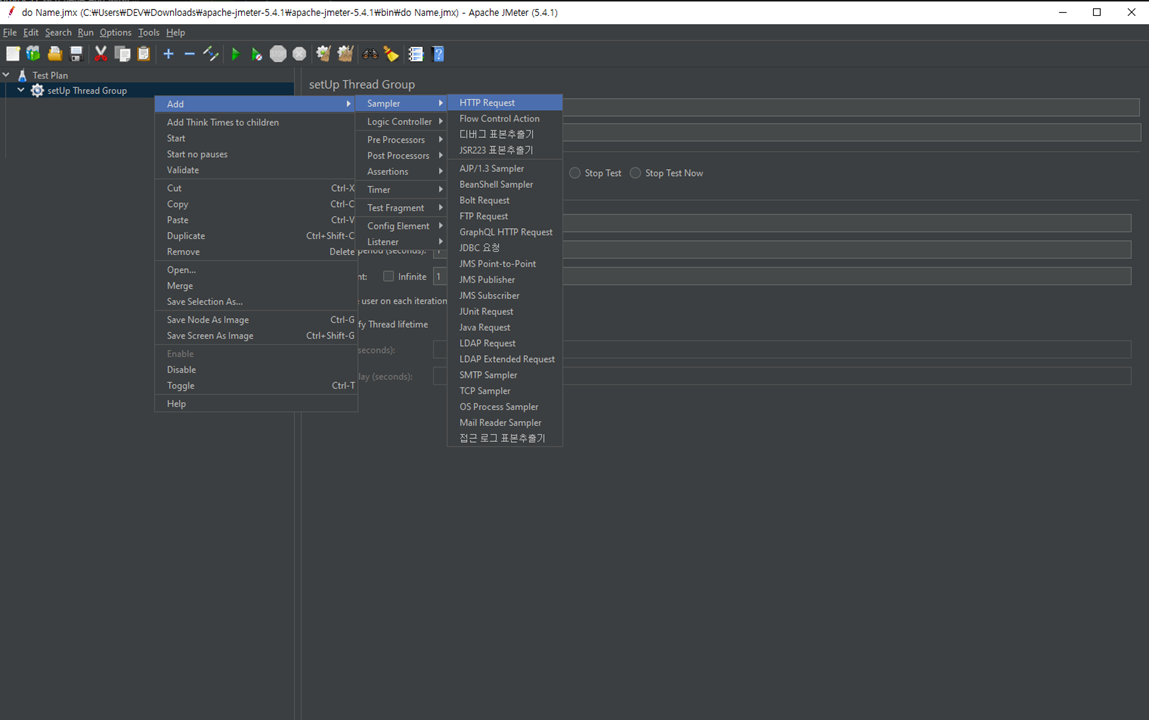Viewport: 1149px width, 720px height.
Task: Click the Reset Search yellow broom icon
Action: [391, 54]
